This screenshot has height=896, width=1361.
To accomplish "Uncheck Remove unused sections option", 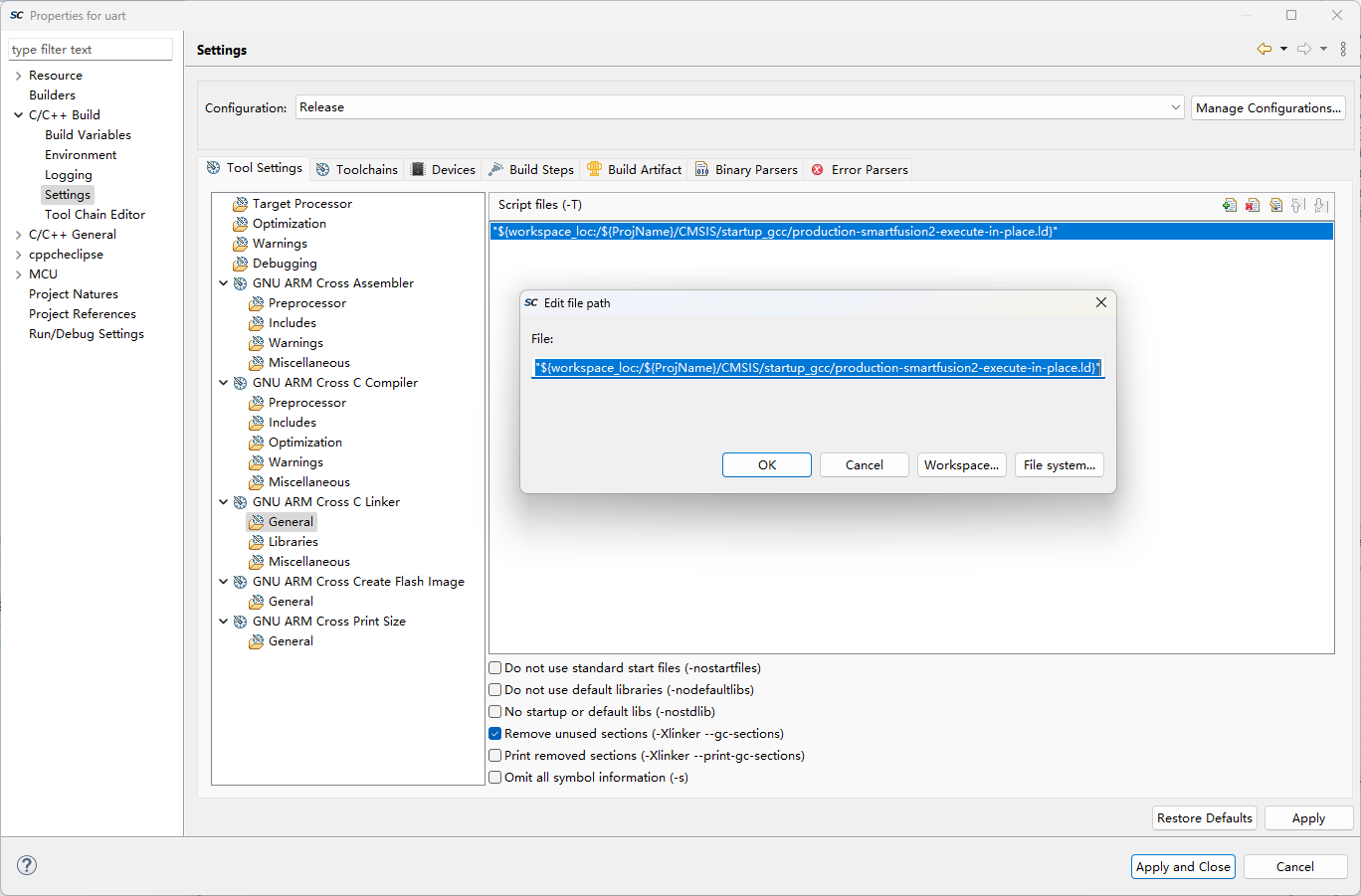I will pyautogui.click(x=494, y=734).
